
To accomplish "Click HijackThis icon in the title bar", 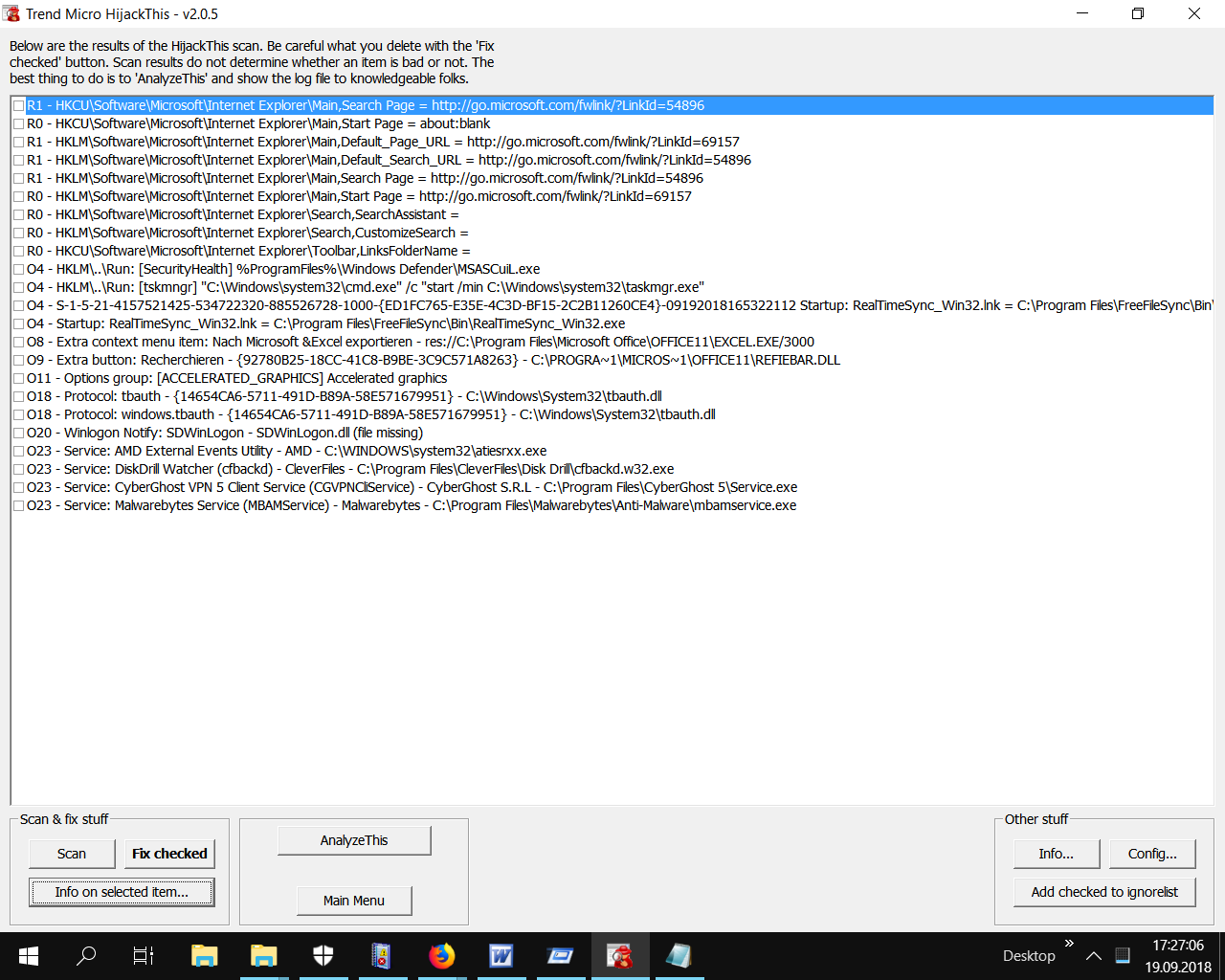I will [x=11, y=13].
